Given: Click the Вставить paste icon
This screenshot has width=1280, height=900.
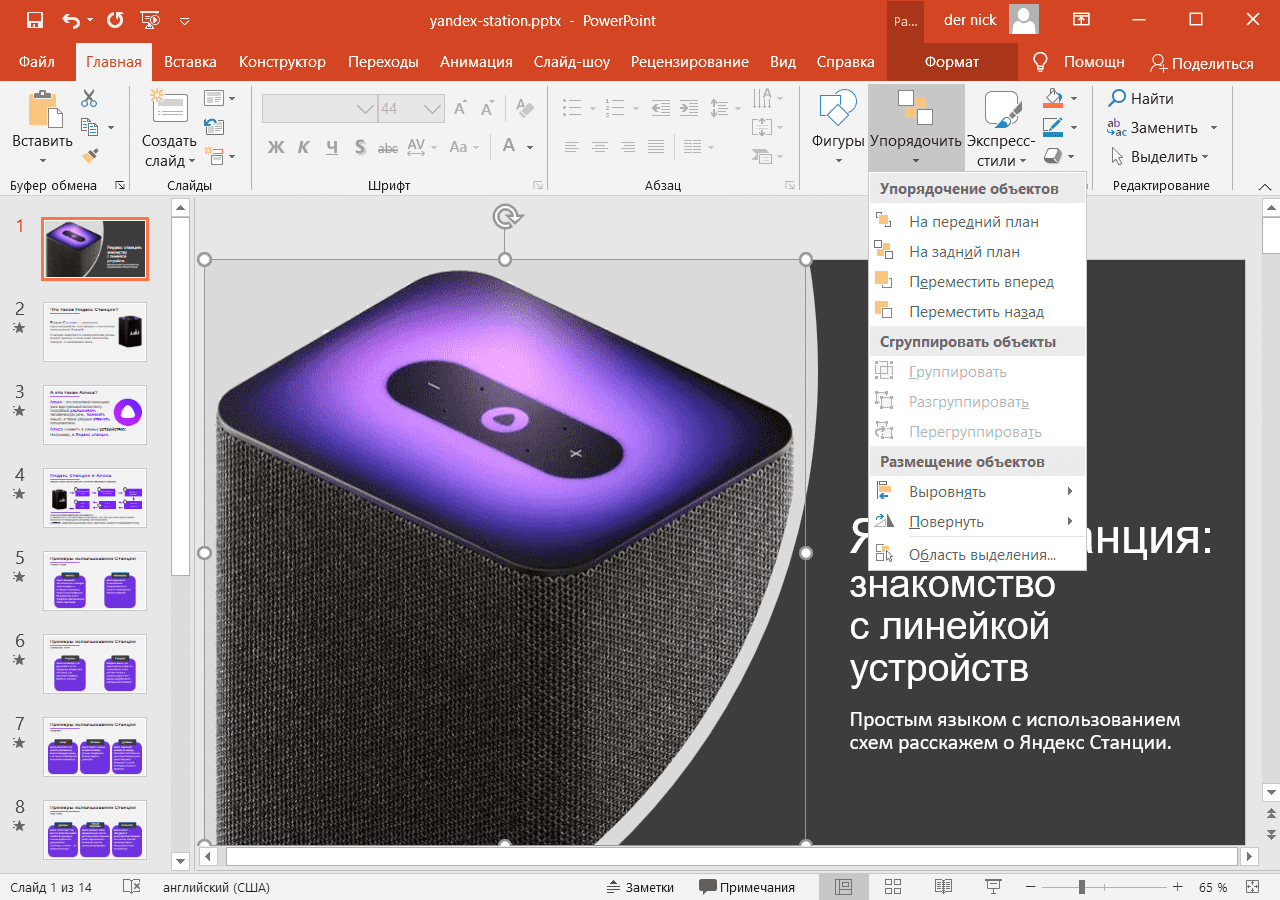Looking at the screenshot, I should (x=42, y=110).
